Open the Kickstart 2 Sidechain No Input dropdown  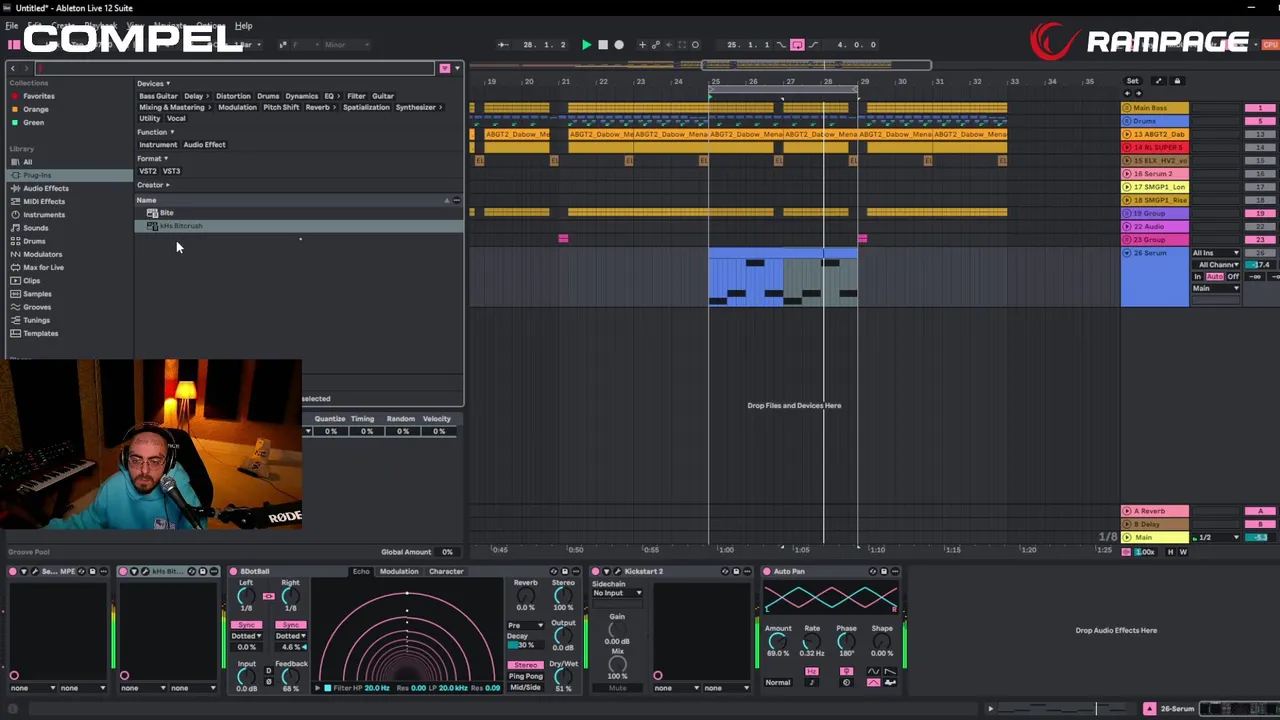(617, 593)
